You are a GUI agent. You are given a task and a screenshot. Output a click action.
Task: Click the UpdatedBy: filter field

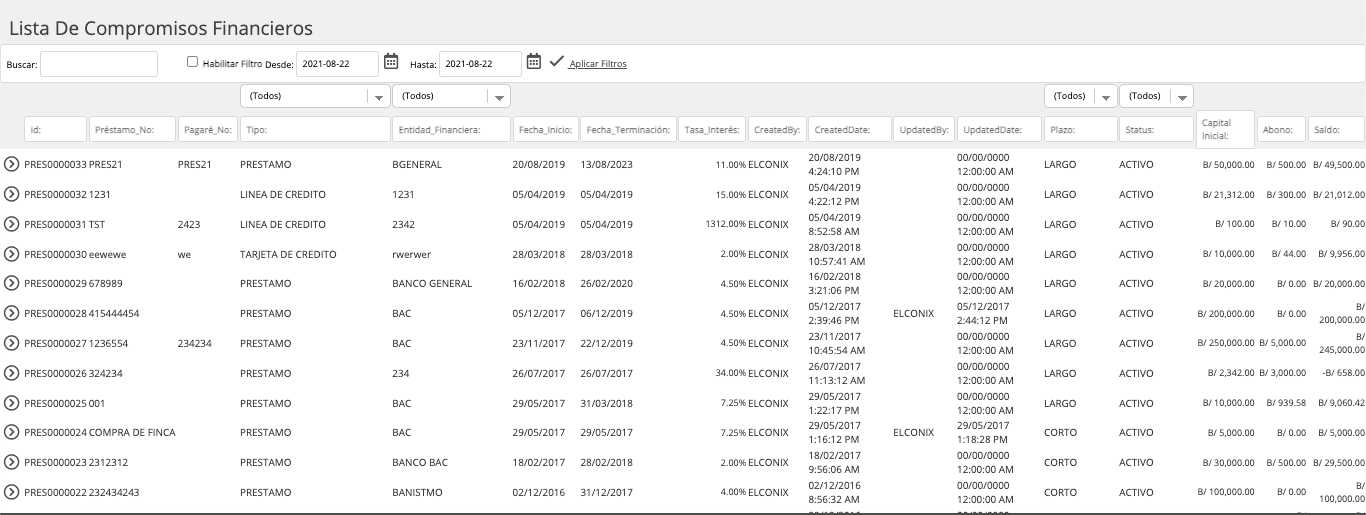pyautogui.click(x=923, y=129)
